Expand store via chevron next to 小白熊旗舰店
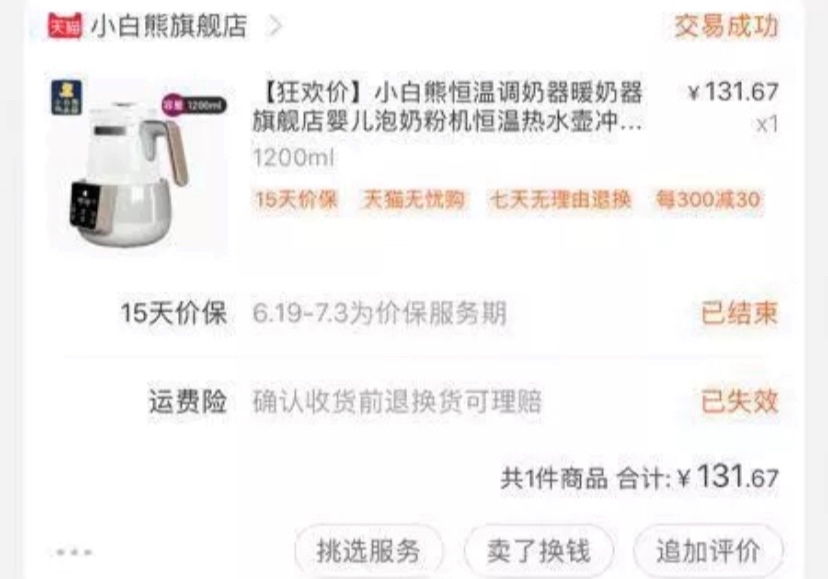Viewport: 828px width, 579px height. [275, 25]
